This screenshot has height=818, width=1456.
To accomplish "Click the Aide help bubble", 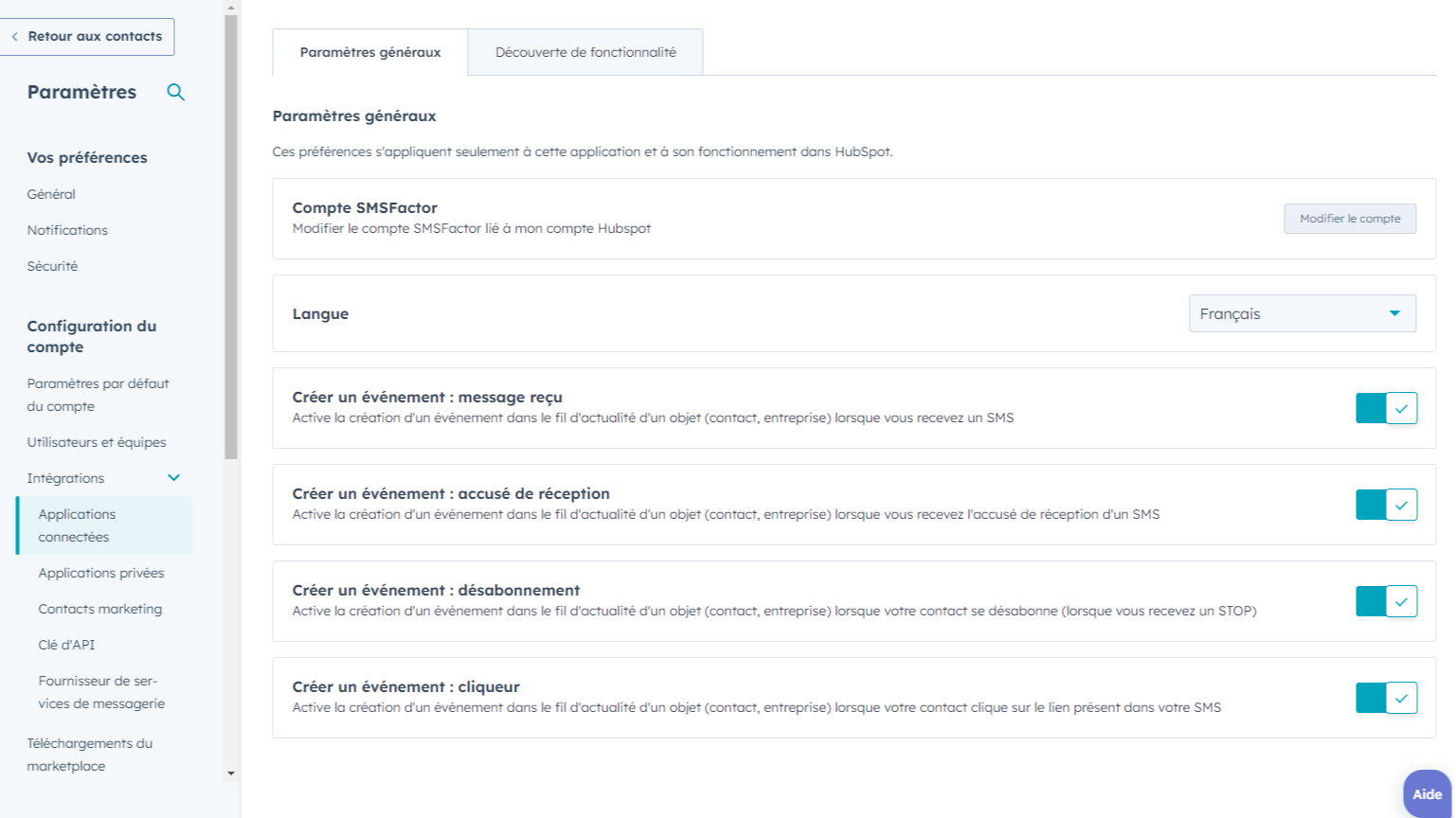I will [x=1427, y=794].
